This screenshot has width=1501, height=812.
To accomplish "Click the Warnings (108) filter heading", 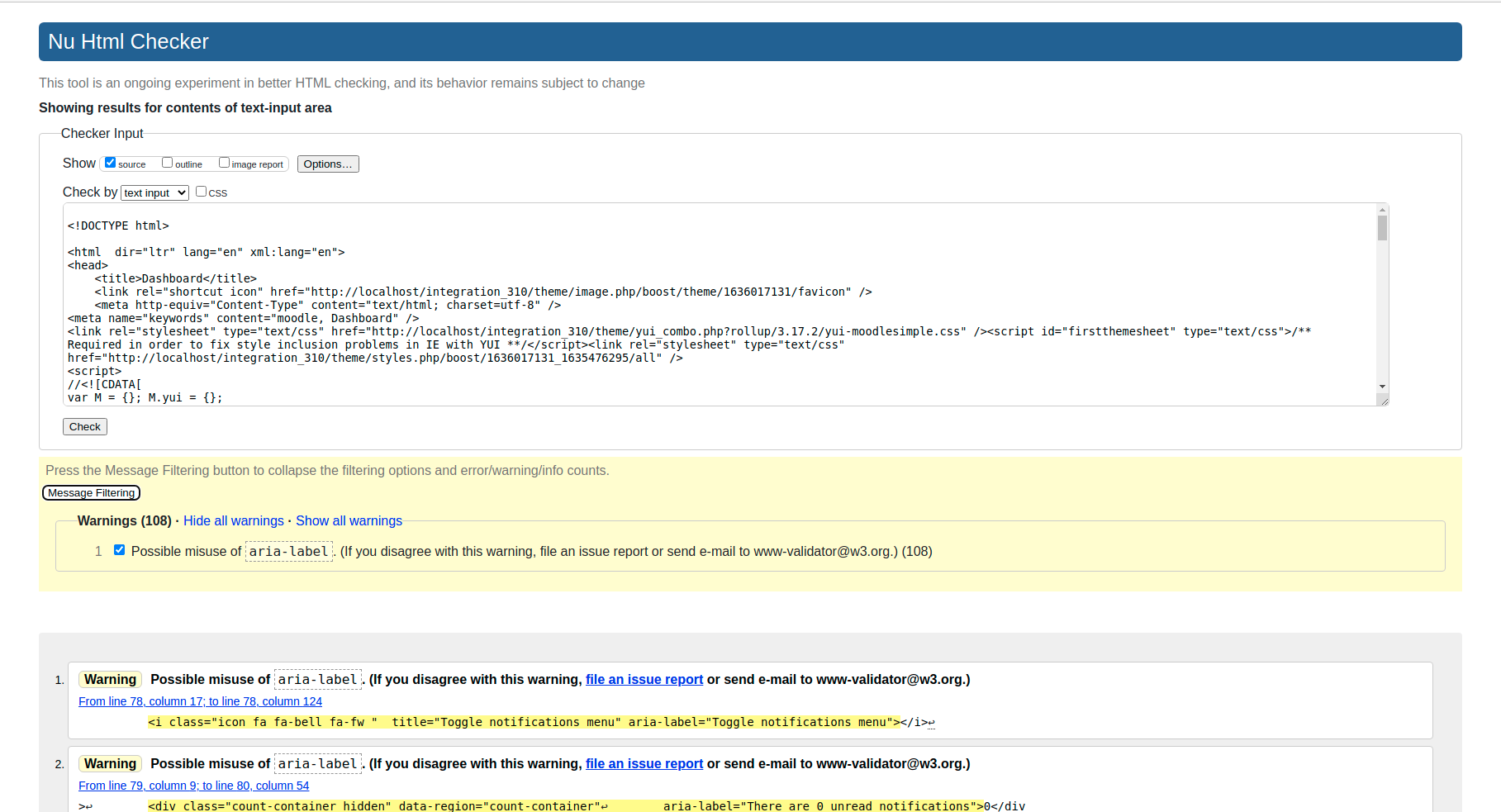I will point(125,521).
